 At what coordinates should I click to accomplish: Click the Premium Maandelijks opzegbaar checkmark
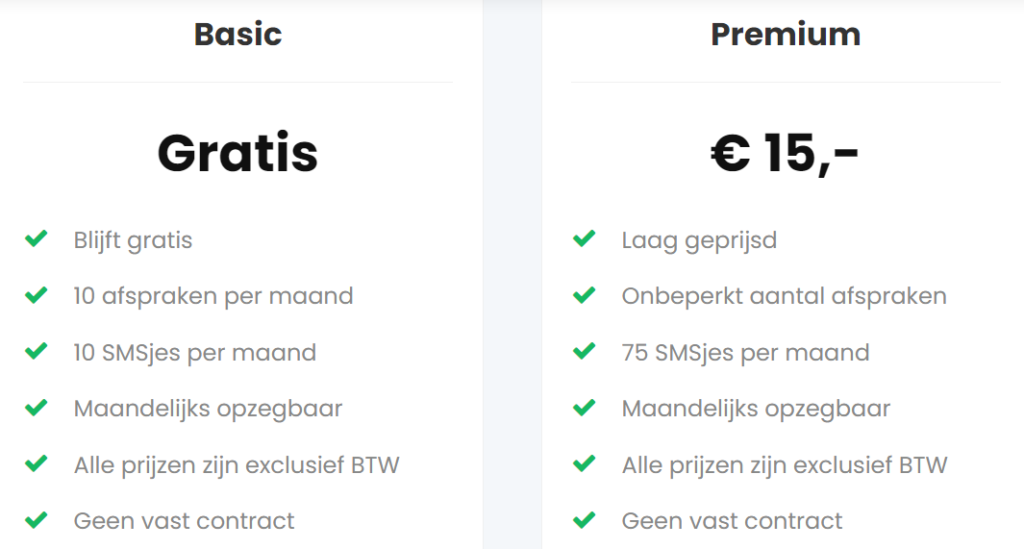pos(584,408)
